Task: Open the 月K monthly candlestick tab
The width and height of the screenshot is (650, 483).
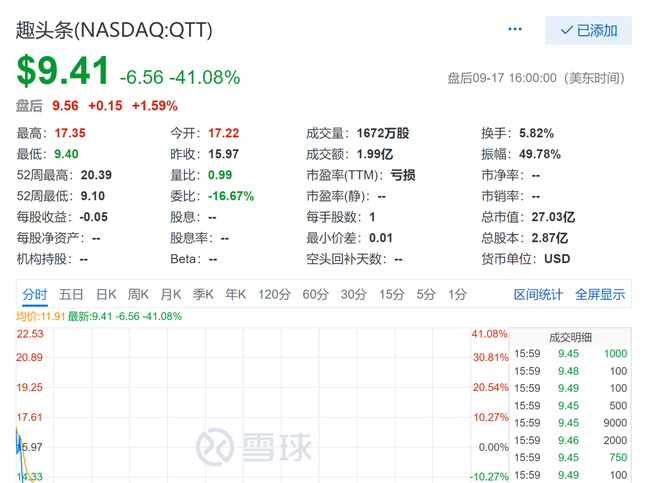Action: pyautogui.click(x=171, y=294)
